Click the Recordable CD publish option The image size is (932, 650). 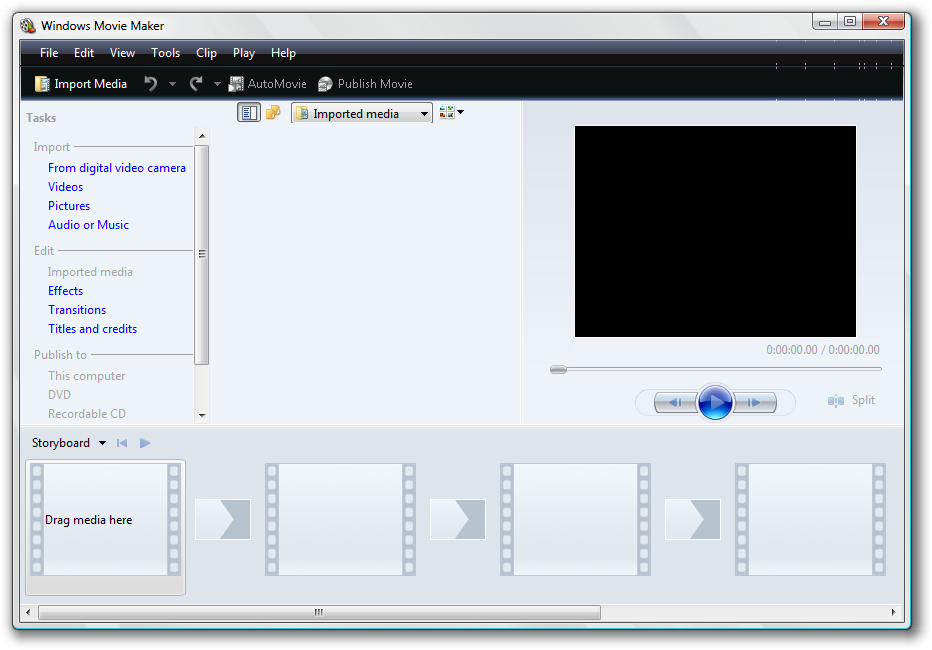(87, 414)
